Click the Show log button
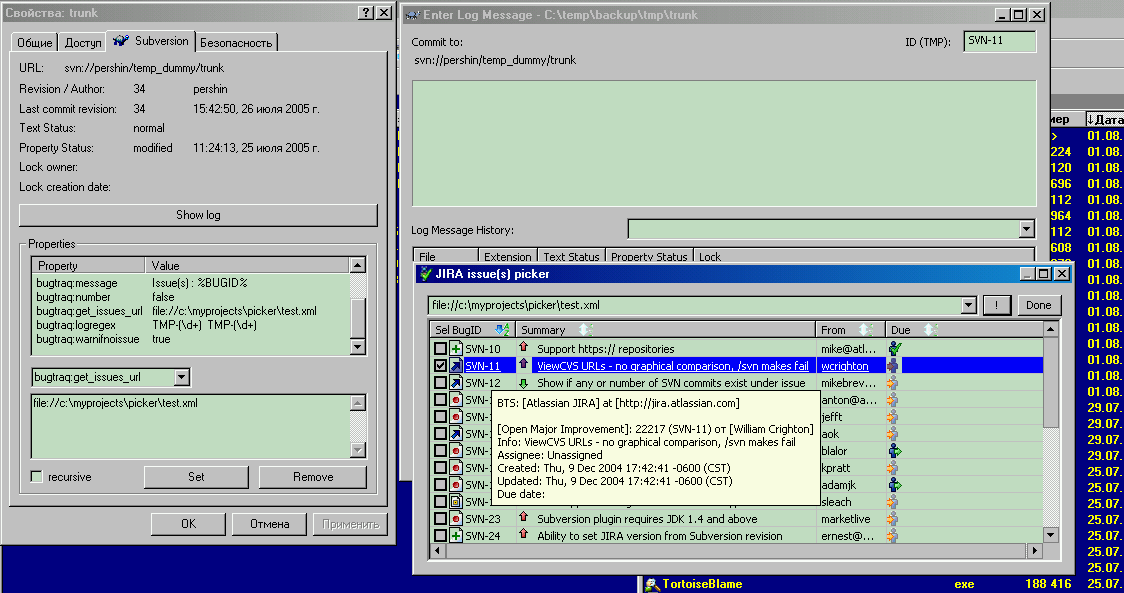Image resolution: width=1124 pixels, height=593 pixels. (198, 215)
